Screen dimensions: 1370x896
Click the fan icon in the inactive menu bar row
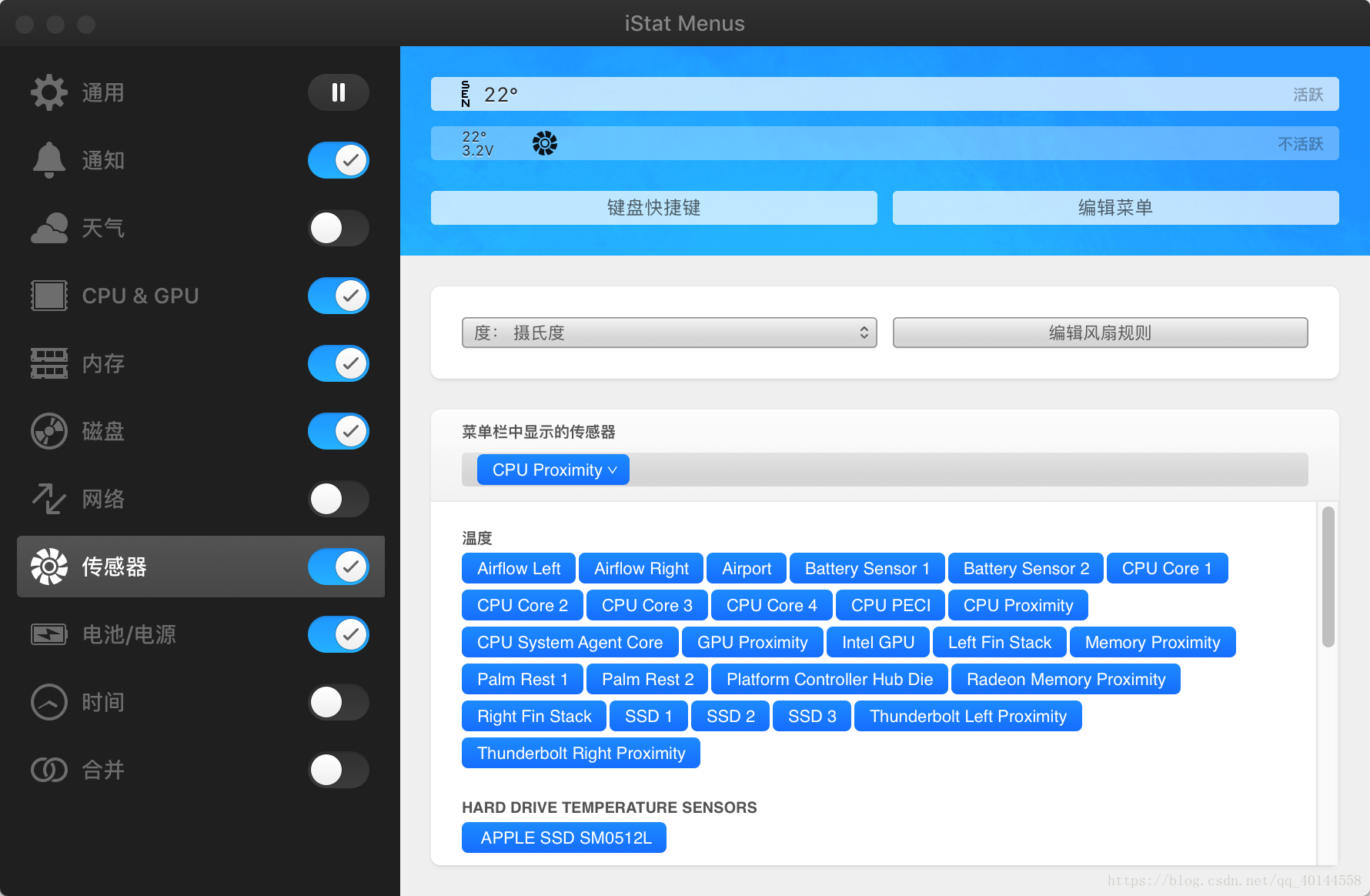coord(545,143)
